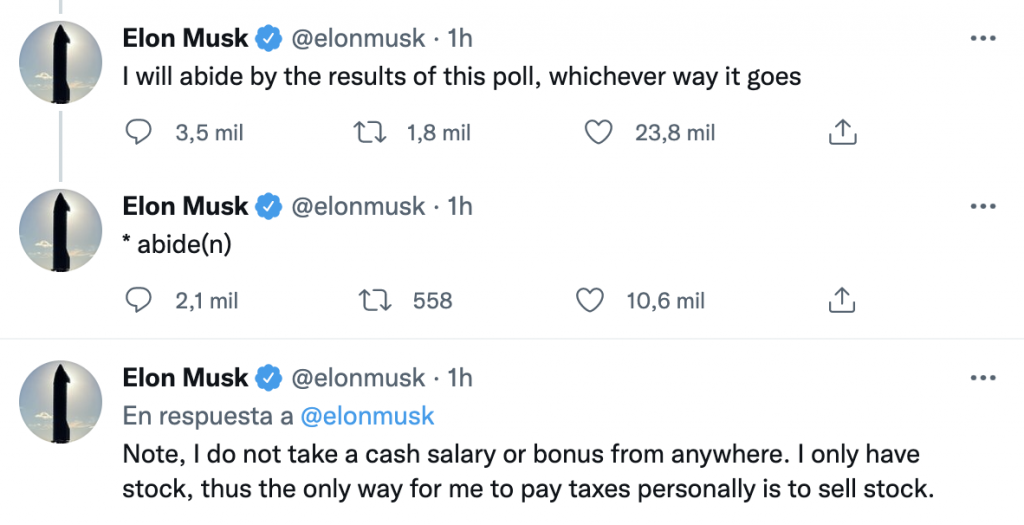Image resolution: width=1024 pixels, height=525 pixels.
Task: Click the first tweet's profile picture
Action: (61, 62)
